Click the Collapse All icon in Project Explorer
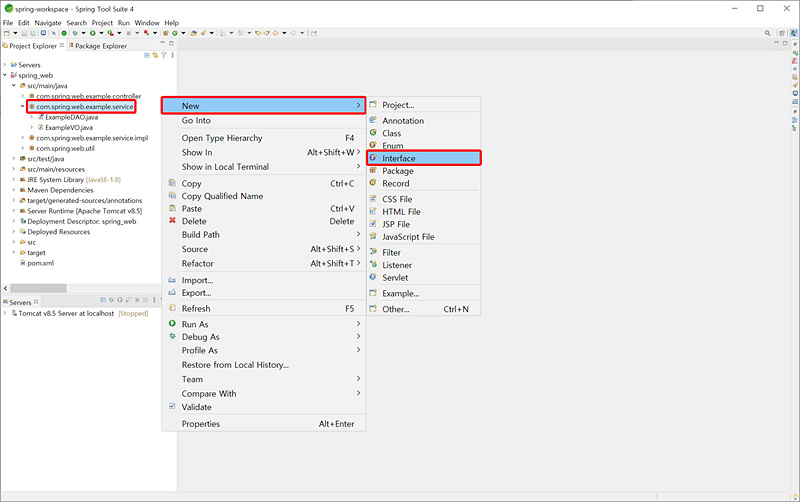Screen dimensions: 800x502 click(147, 55)
